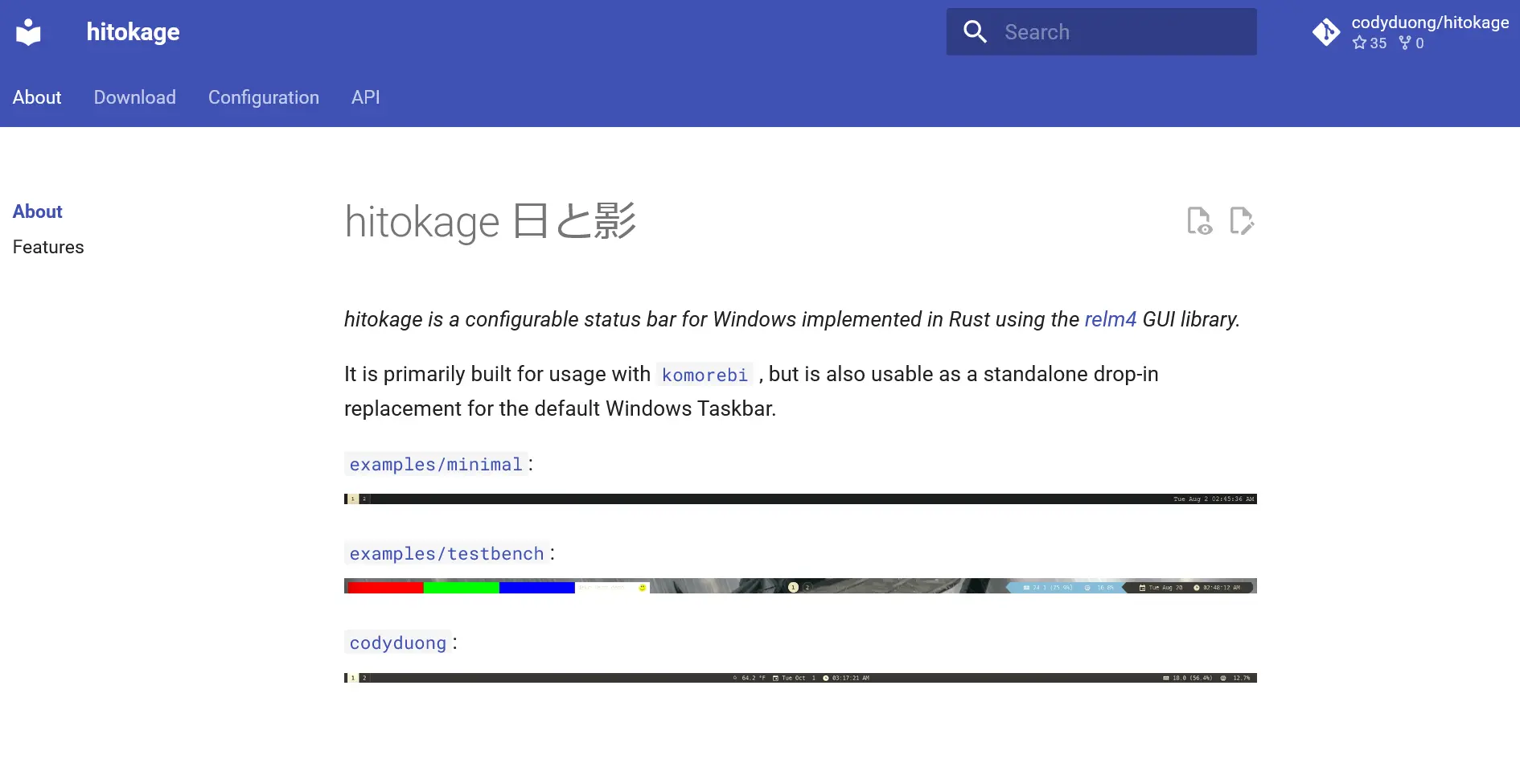This screenshot has height=784, width=1520.
Task: Select the hitokage logo icon in the header
Action: pyautogui.click(x=29, y=31)
